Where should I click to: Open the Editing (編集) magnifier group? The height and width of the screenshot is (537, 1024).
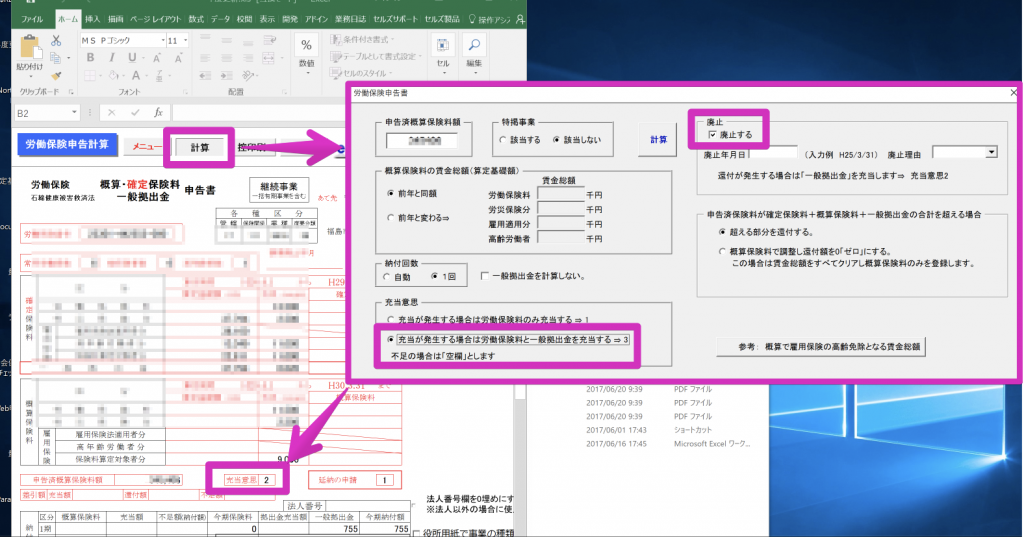(474, 52)
